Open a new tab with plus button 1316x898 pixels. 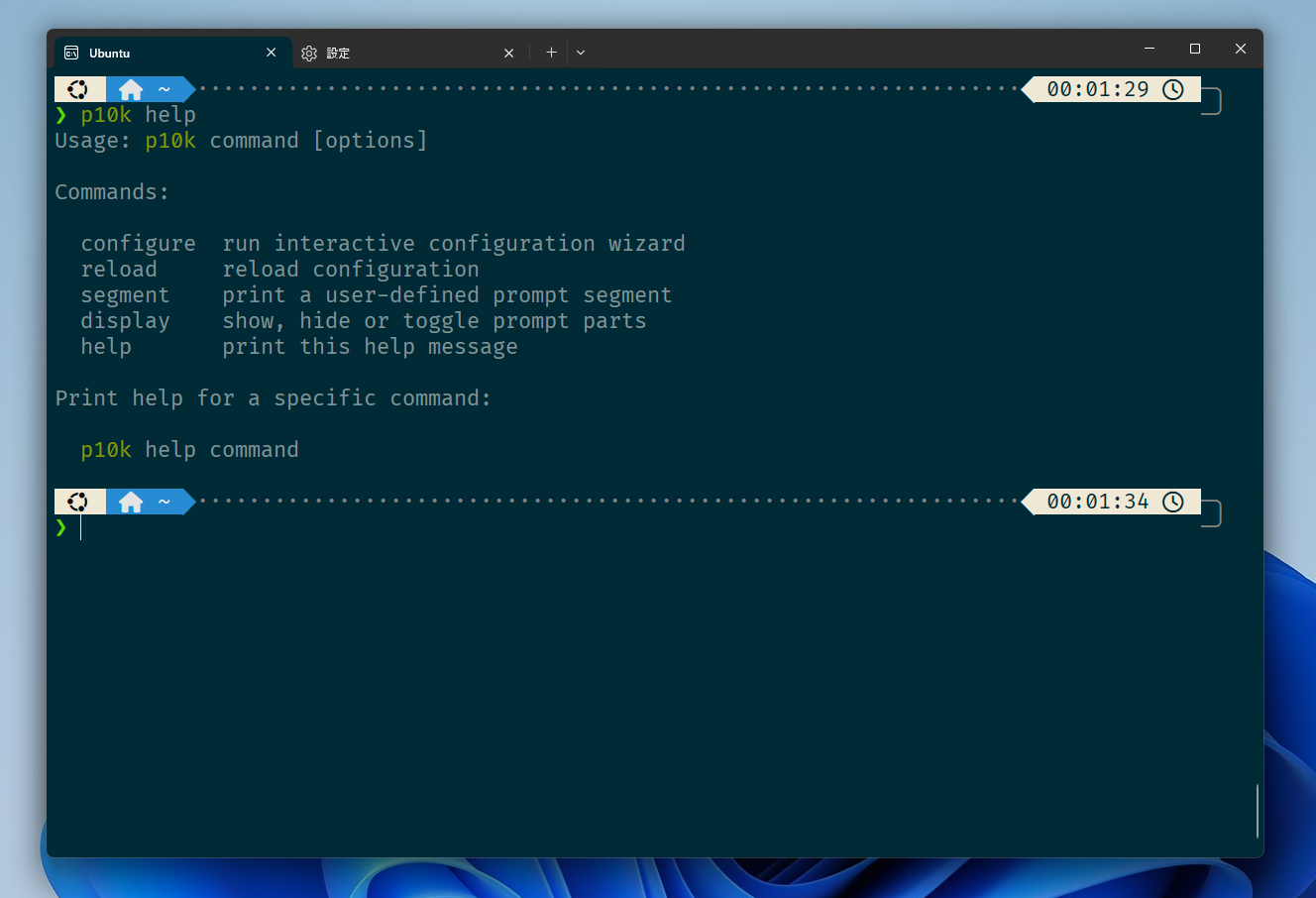coord(551,53)
